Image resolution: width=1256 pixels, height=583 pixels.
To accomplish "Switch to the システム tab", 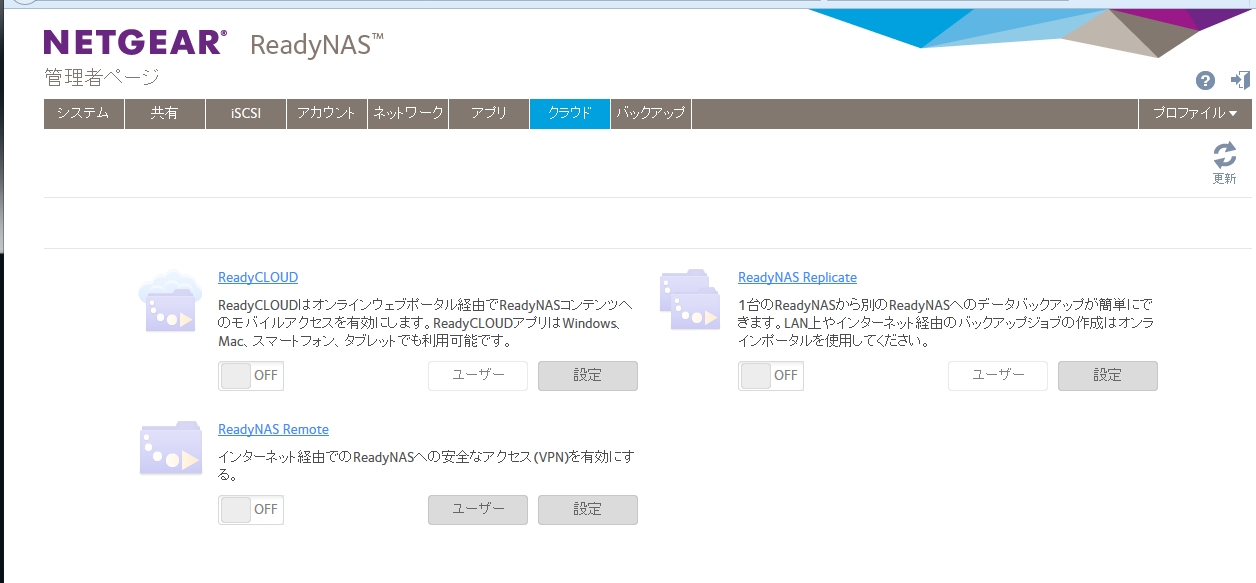I will coord(84,114).
